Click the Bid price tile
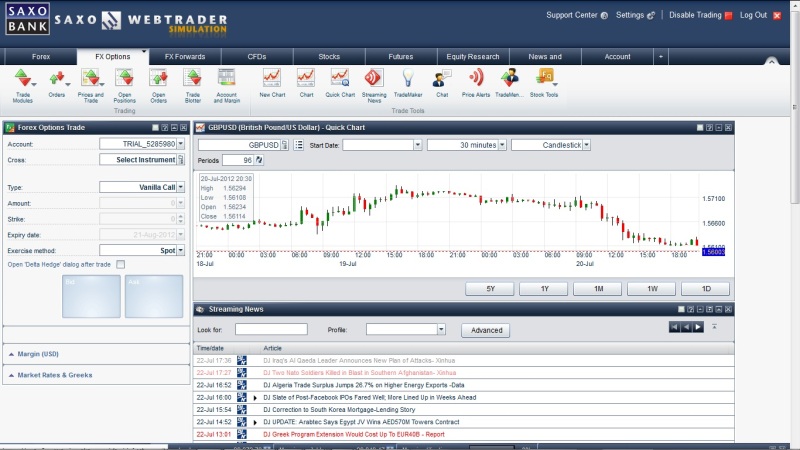This screenshot has width=800, height=450. 91,296
